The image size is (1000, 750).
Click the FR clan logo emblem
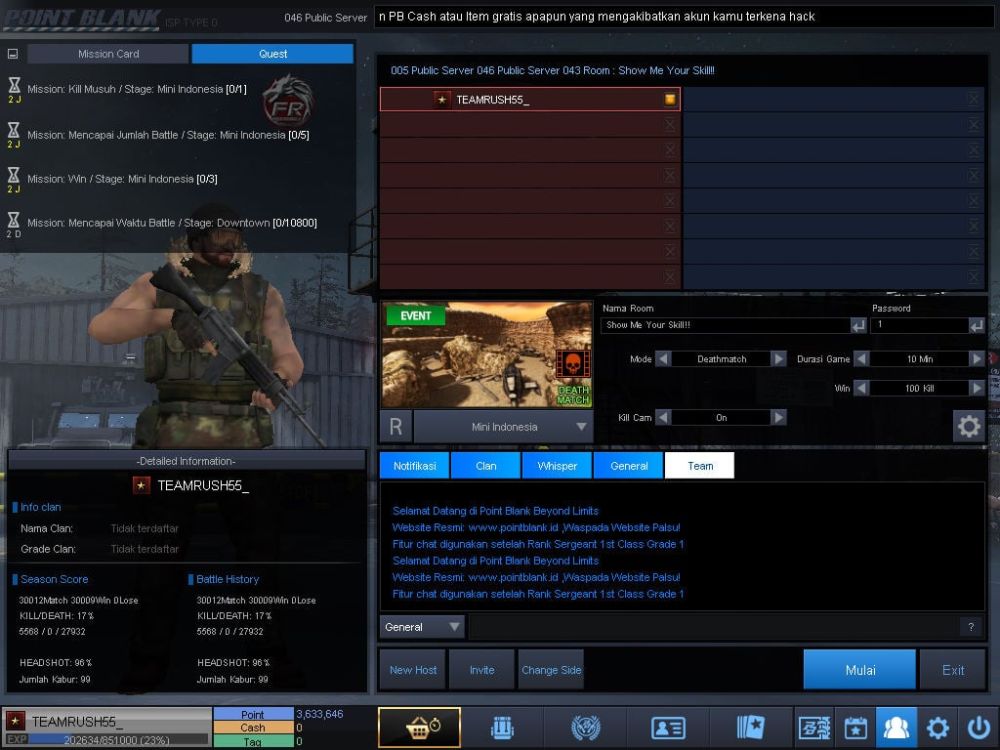click(288, 101)
